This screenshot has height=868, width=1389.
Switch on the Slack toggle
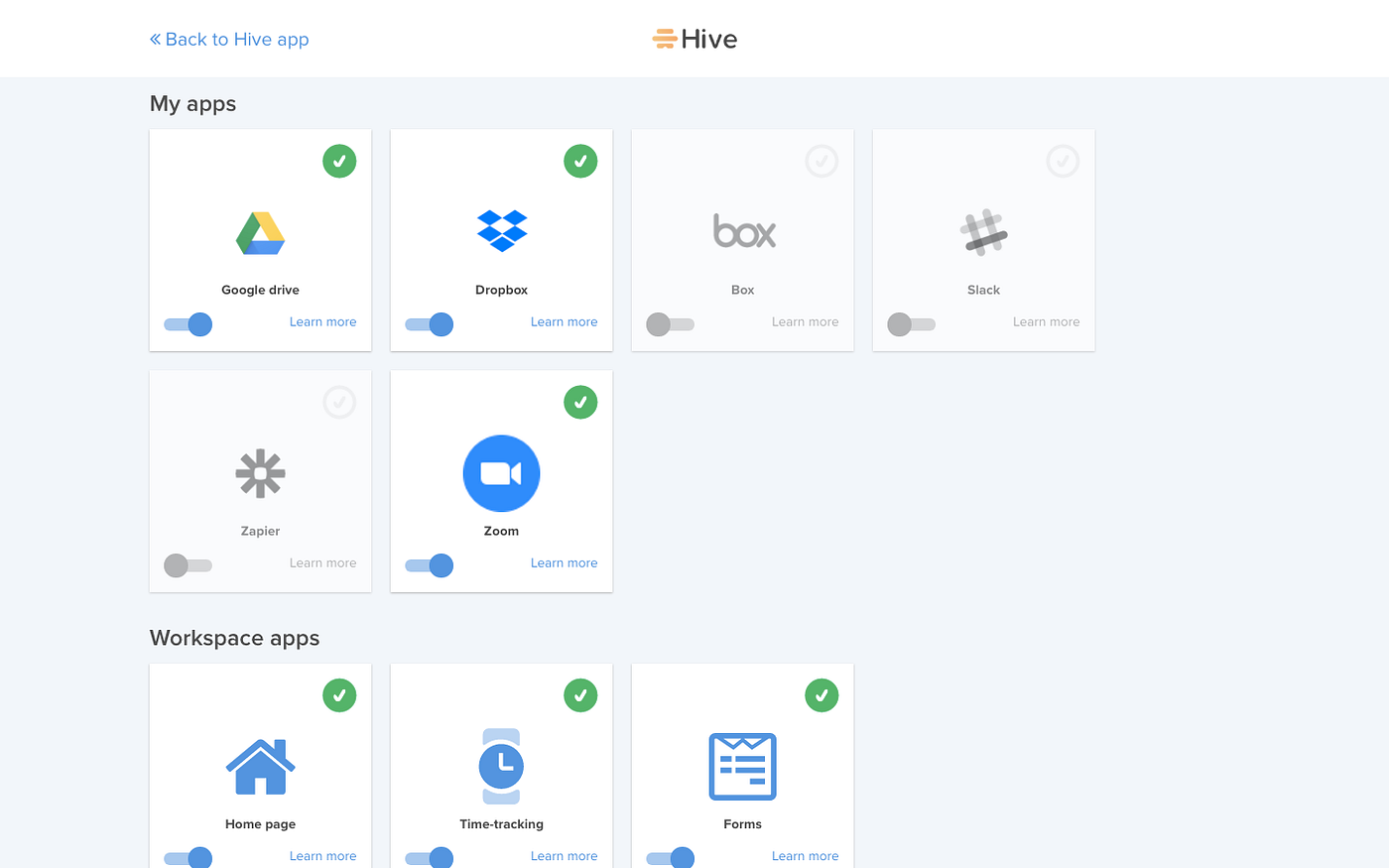point(911,324)
